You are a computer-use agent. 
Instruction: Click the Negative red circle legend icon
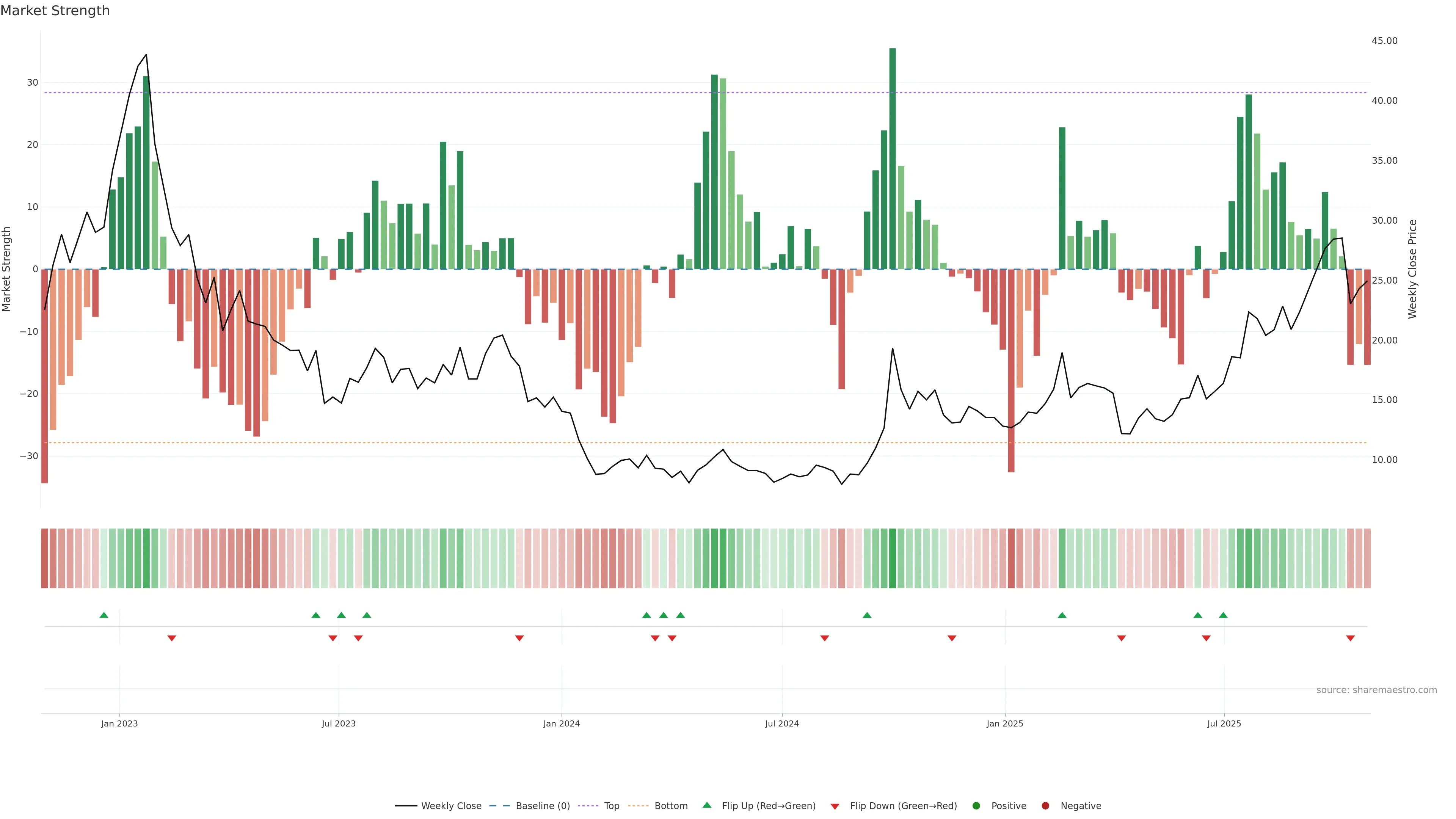tap(1045, 805)
